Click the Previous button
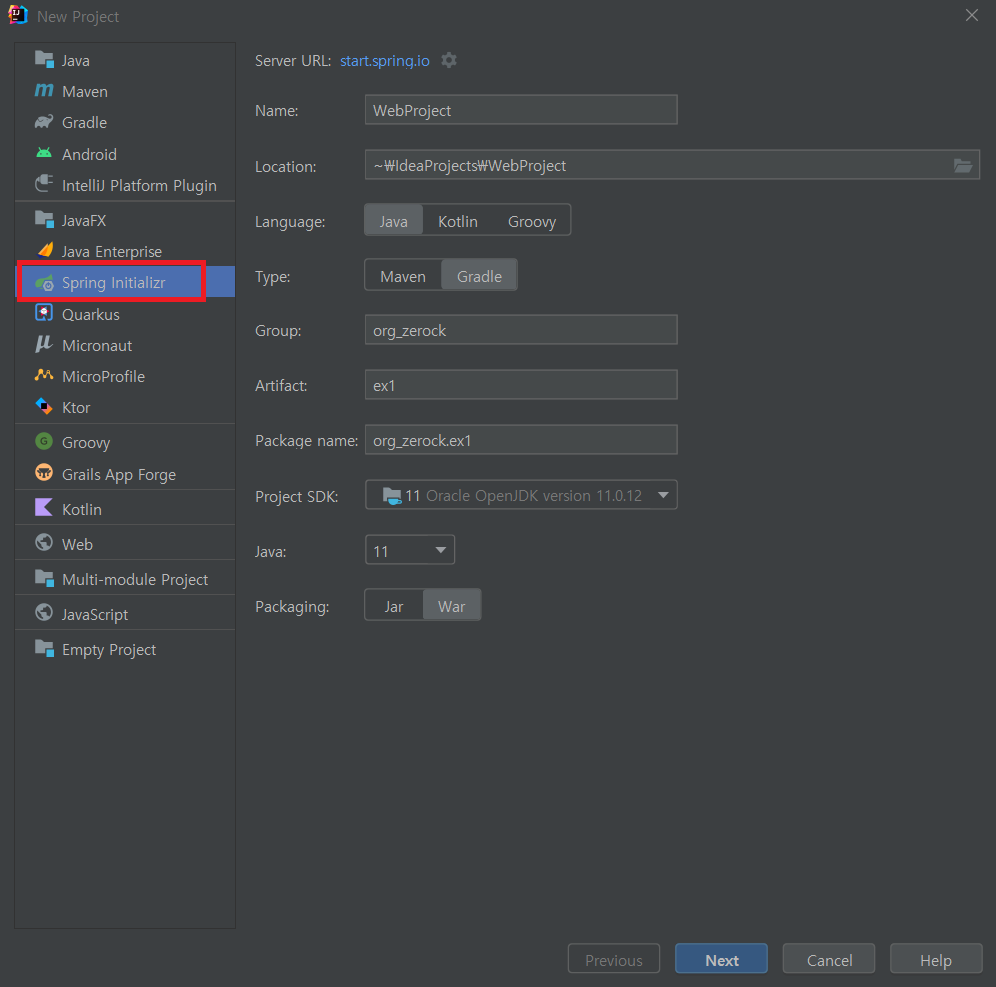 (x=614, y=960)
